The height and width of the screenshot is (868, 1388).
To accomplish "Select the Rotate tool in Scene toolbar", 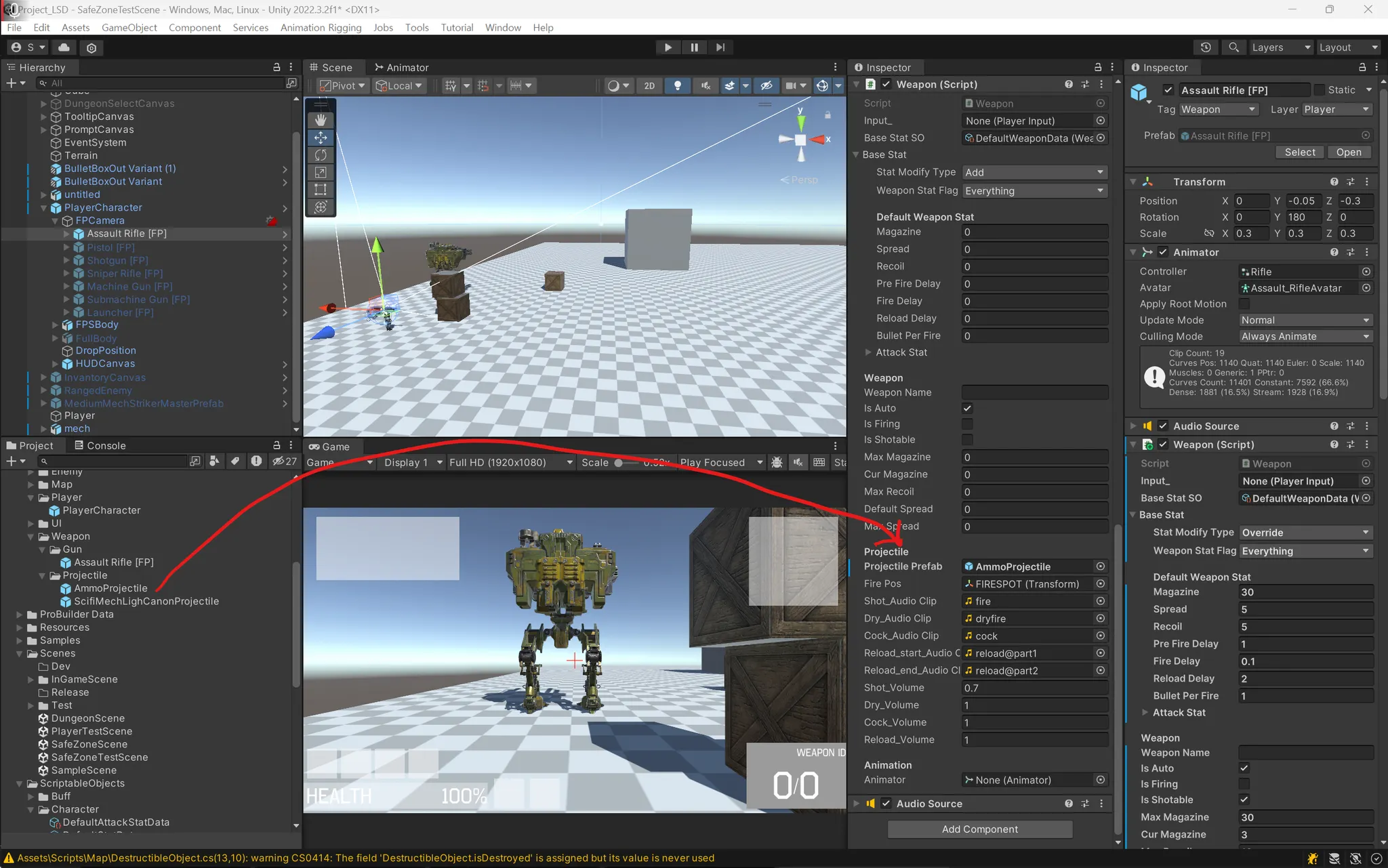I will click(321, 155).
